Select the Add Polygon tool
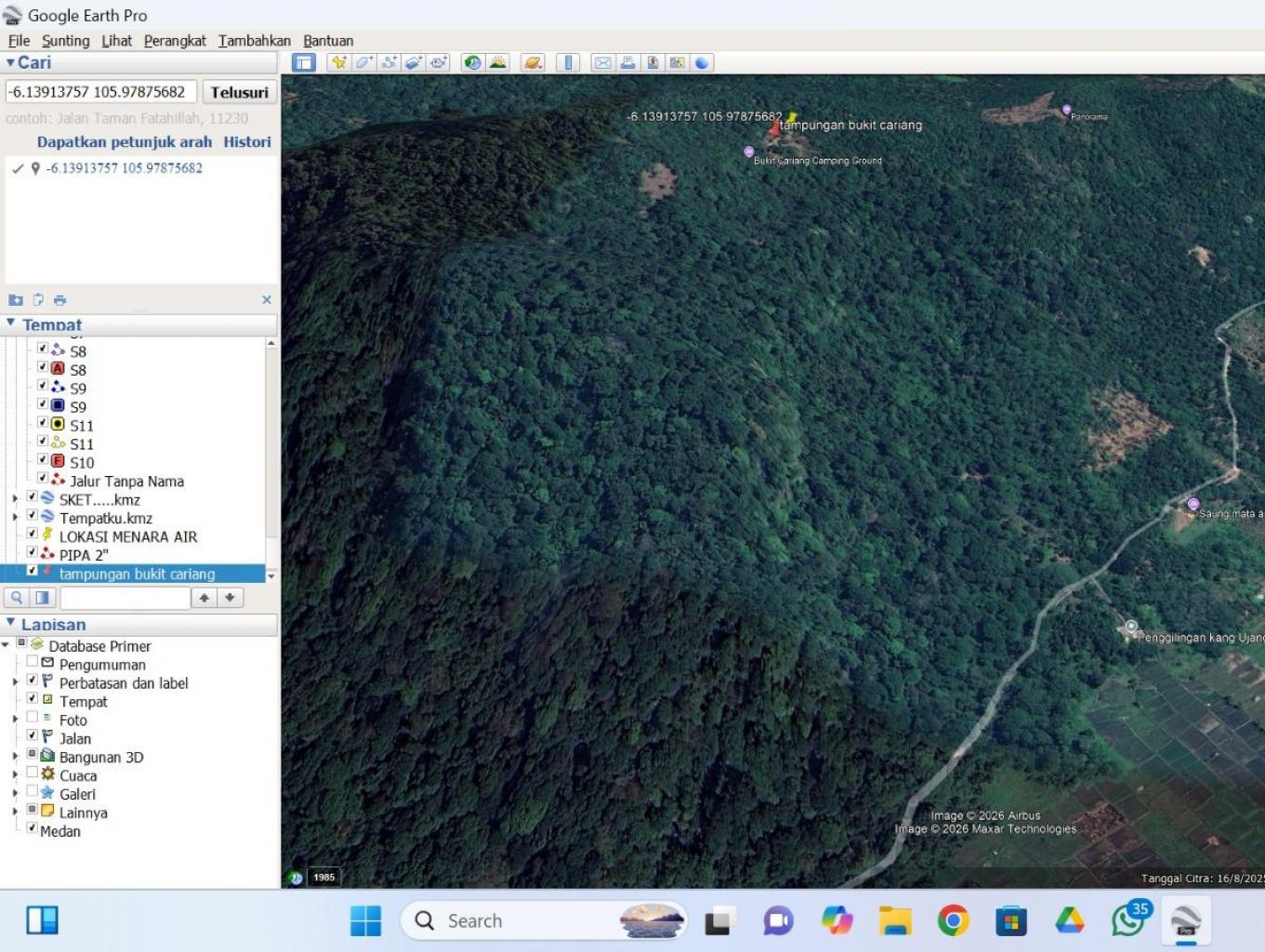Screen dimensions: 1265x952 coord(363,62)
